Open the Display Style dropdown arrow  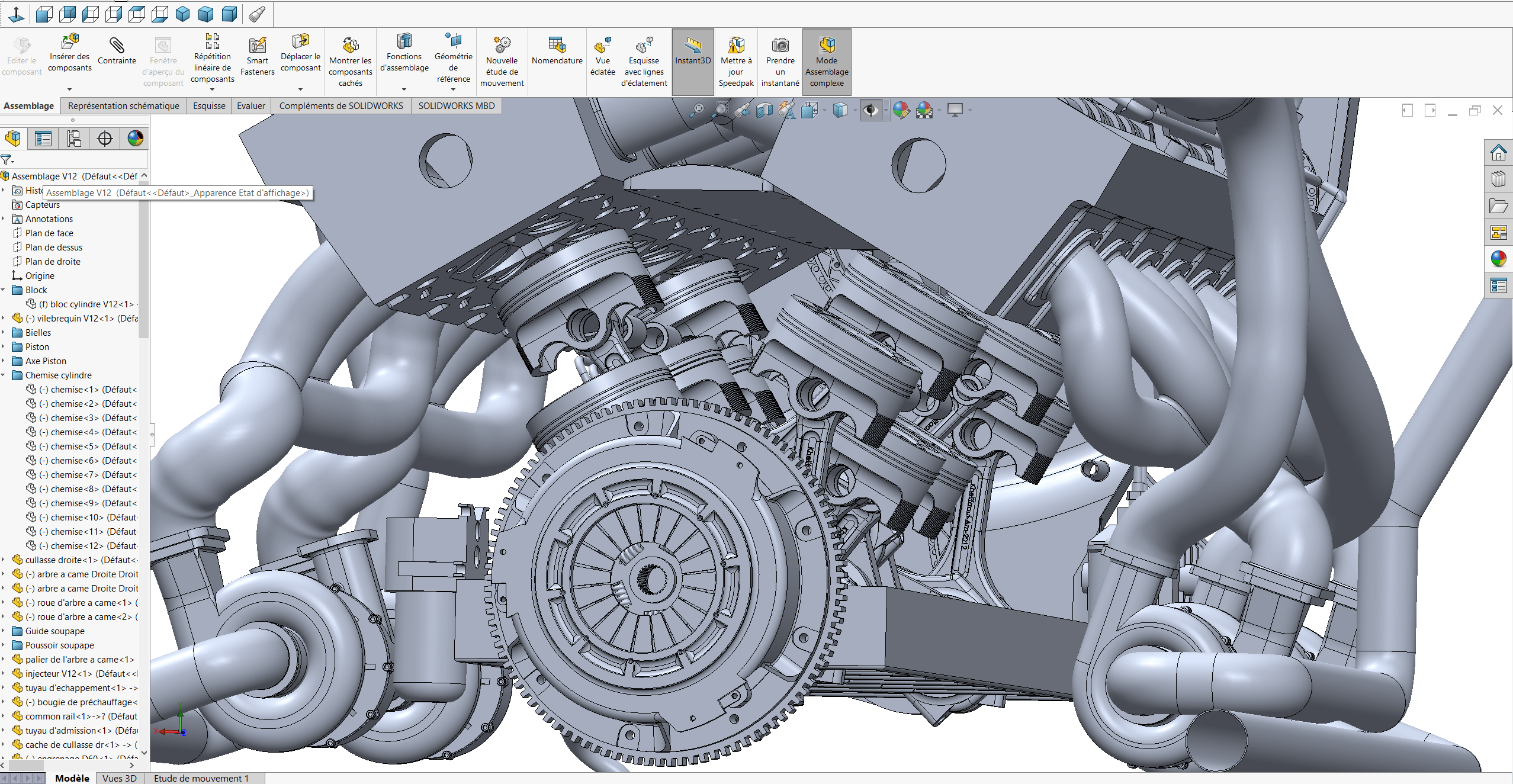tap(855, 111)
